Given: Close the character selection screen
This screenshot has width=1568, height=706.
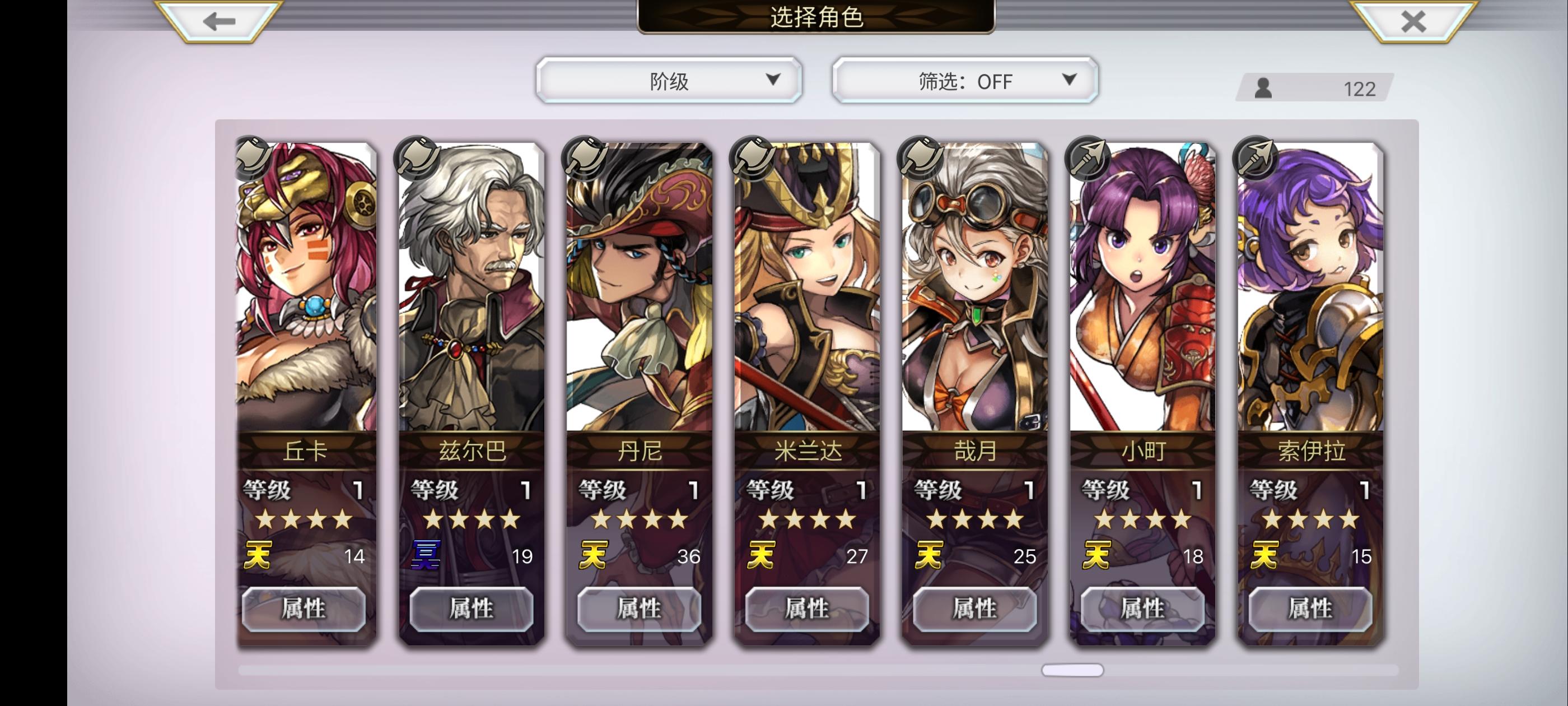Looking at the screenshot, I should [x=1413, y=21].
